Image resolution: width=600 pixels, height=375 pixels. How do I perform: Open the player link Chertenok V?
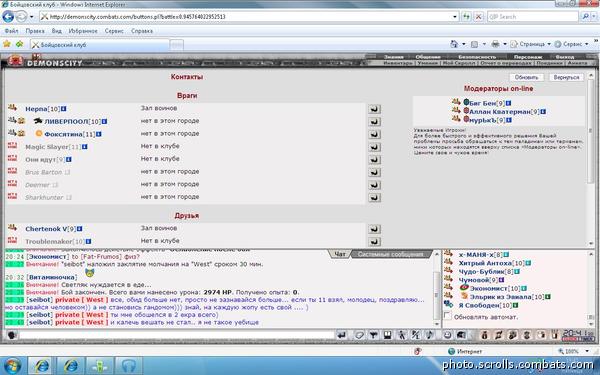click(46, 229)
